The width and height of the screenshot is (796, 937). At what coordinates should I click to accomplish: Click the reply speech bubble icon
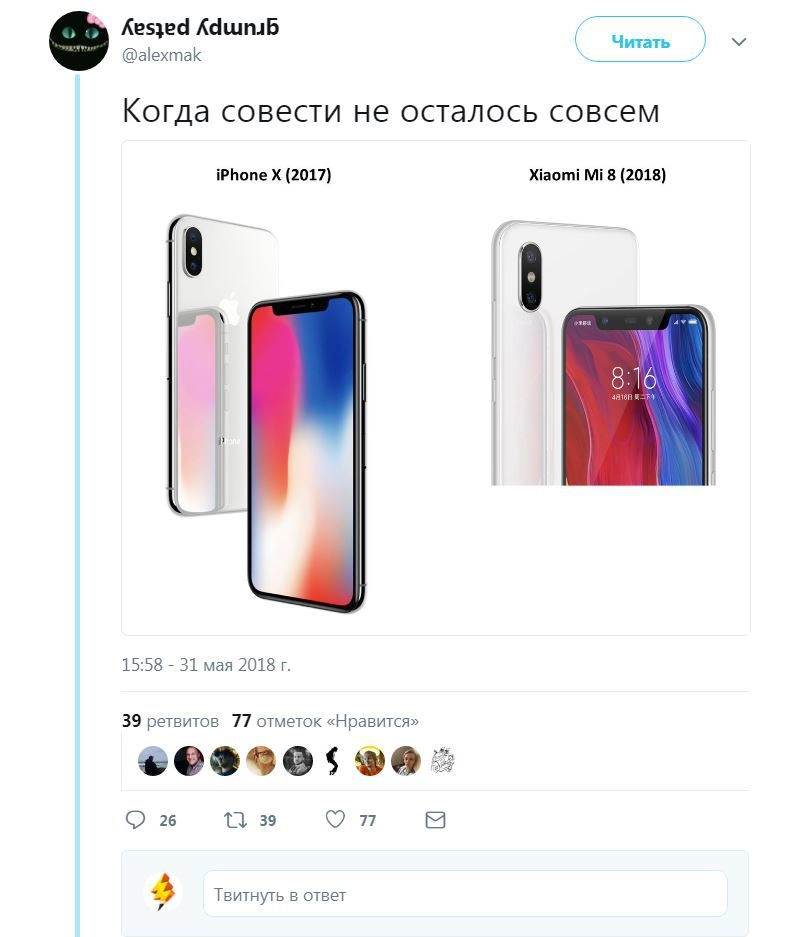(x=135, y=819)
